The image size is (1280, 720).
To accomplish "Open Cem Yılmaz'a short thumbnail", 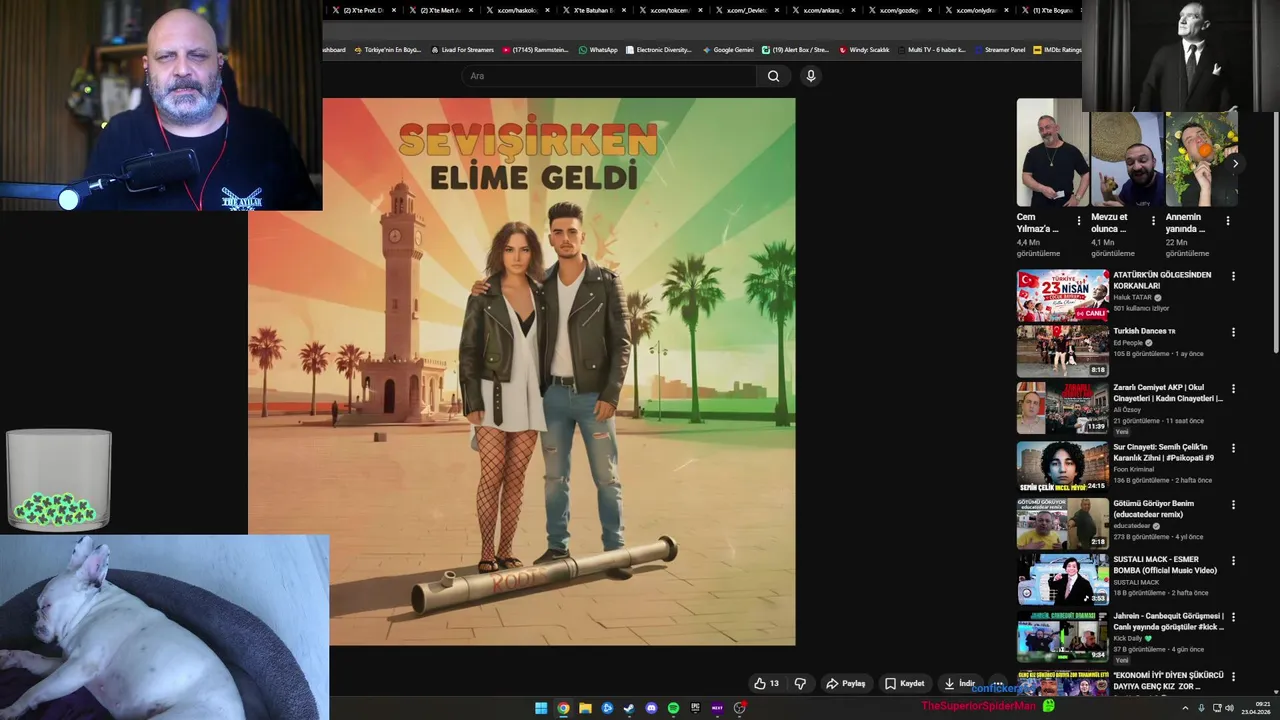I will coord(1053,153).
